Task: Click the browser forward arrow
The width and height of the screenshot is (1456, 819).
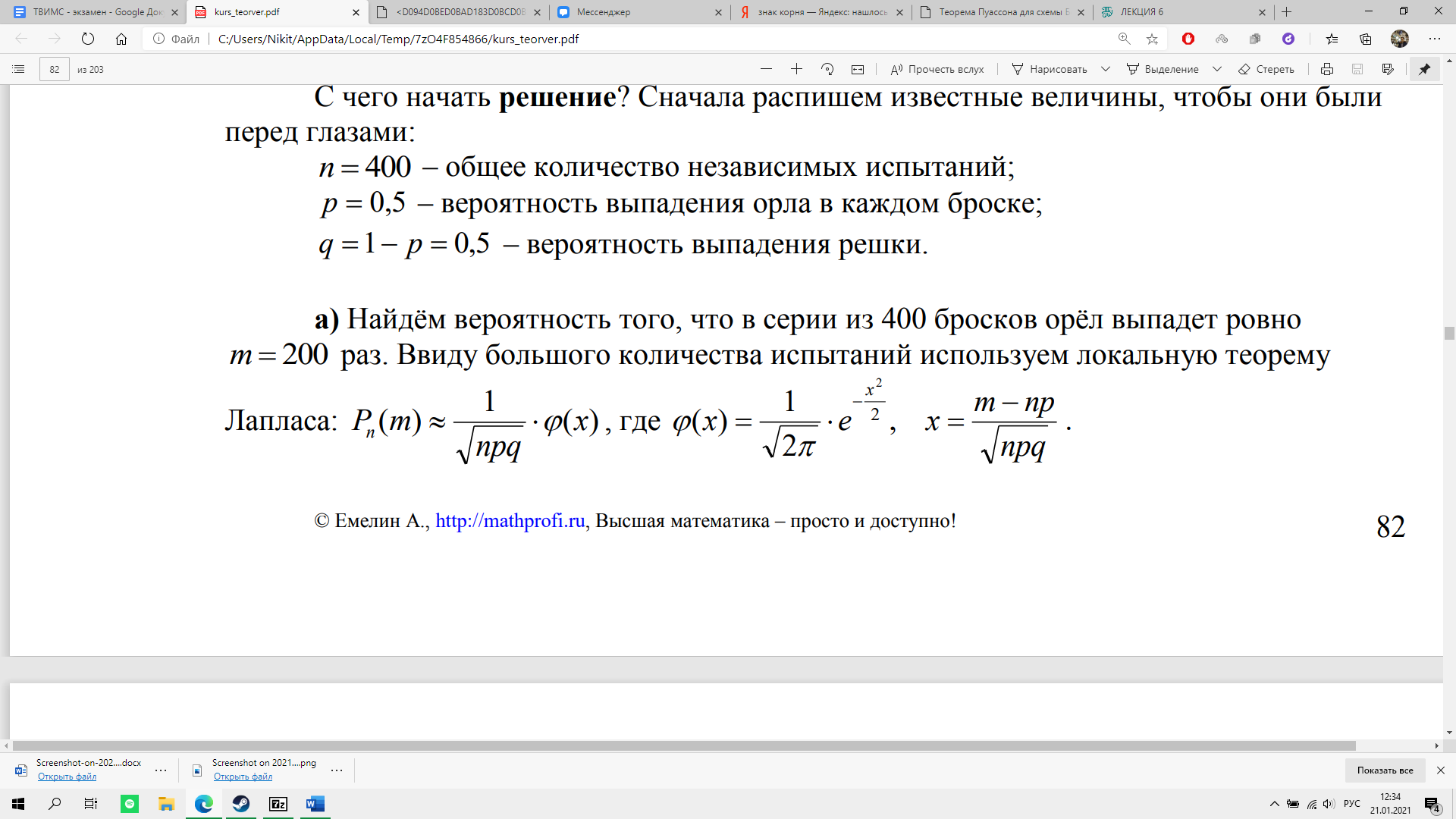Action: (x=54, y=39)
